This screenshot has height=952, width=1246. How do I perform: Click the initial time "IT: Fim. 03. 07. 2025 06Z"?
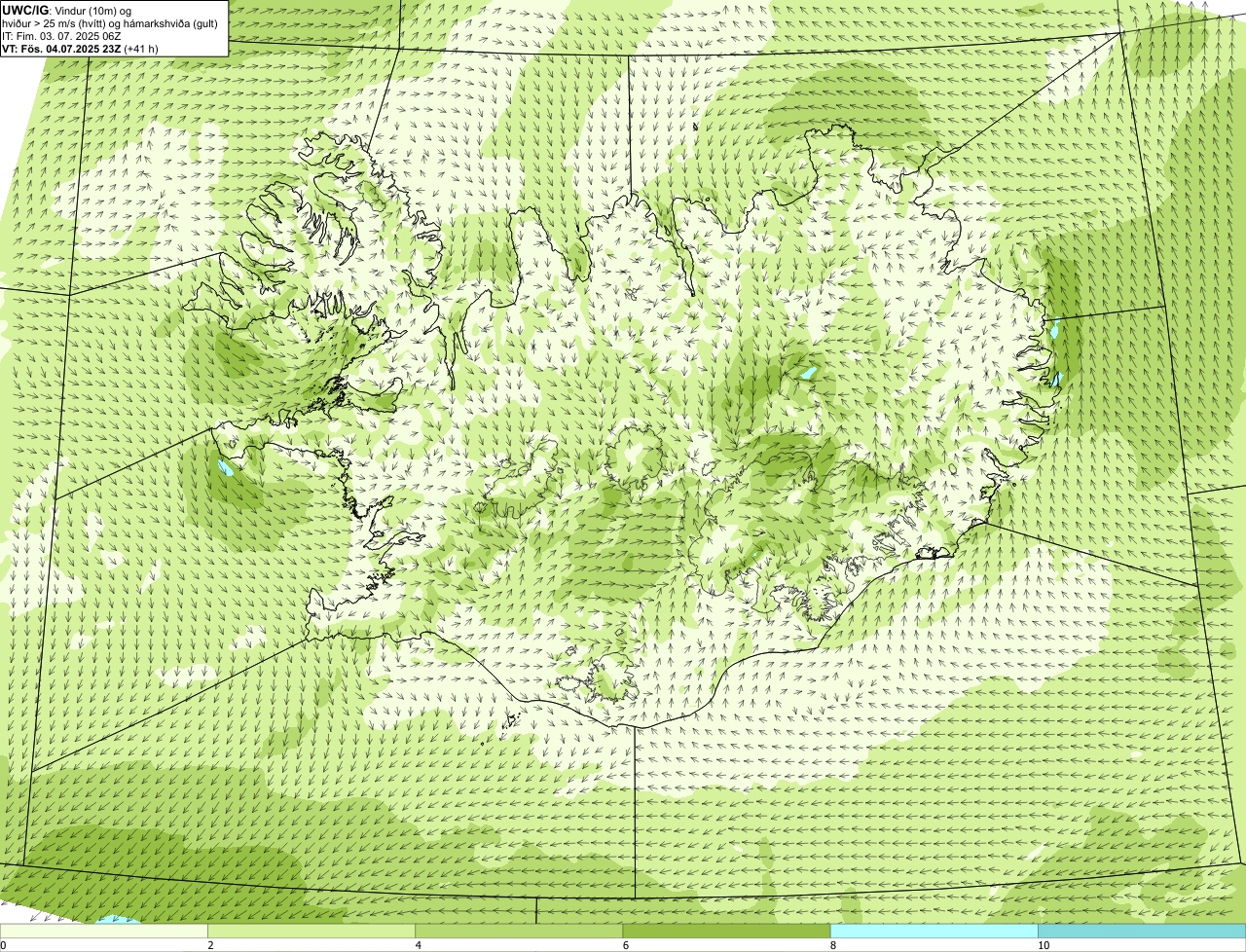tap(62, 36)
